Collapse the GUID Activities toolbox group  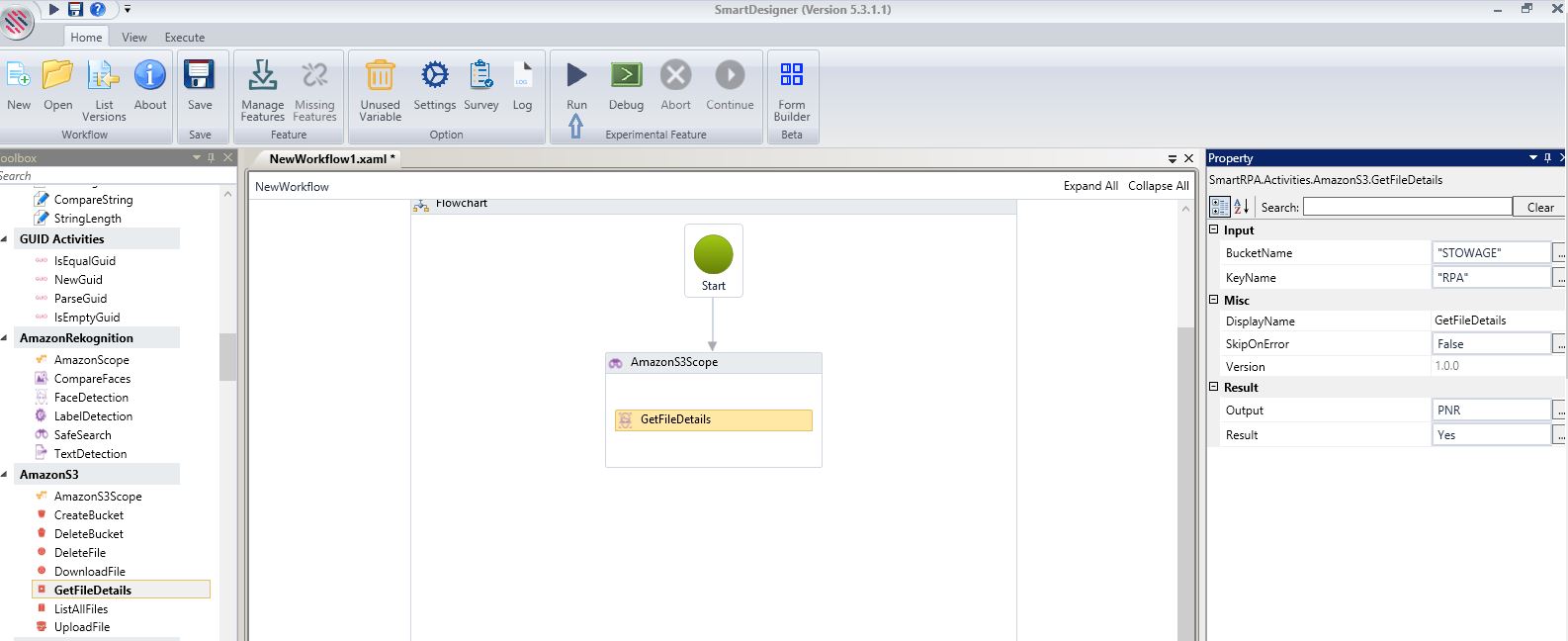click(x=6, y=239)
